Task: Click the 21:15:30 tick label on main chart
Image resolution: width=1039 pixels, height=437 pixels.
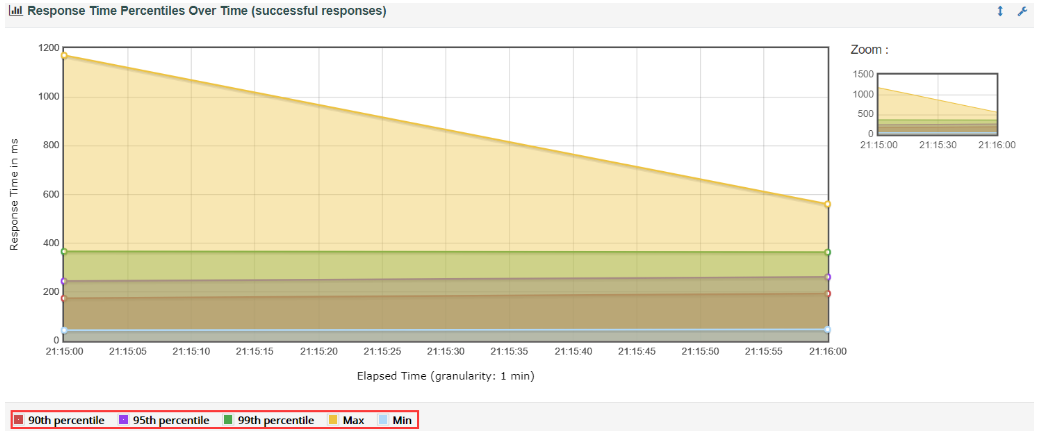Action: pos(445,351)
